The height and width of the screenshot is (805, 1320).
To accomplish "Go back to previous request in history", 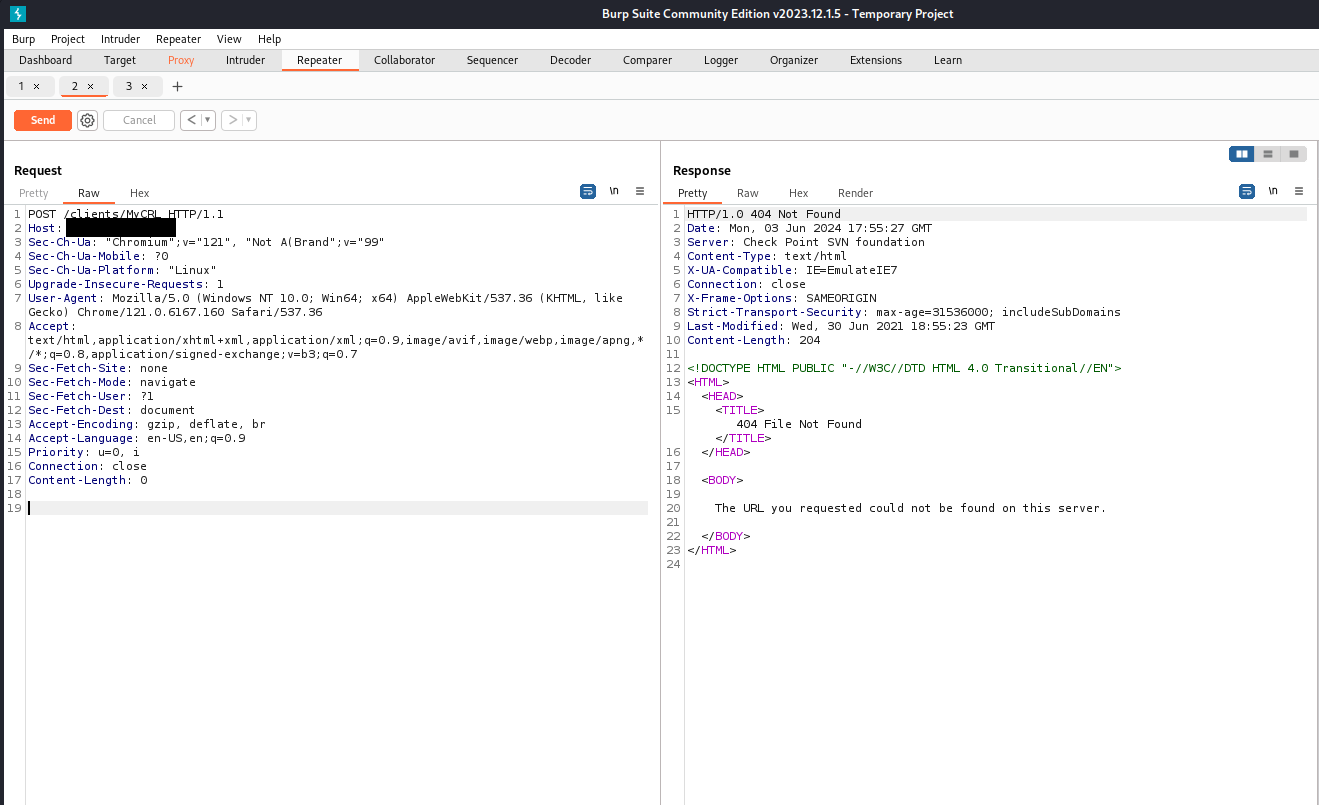I will pyautogui.click(x=191, y=120).
